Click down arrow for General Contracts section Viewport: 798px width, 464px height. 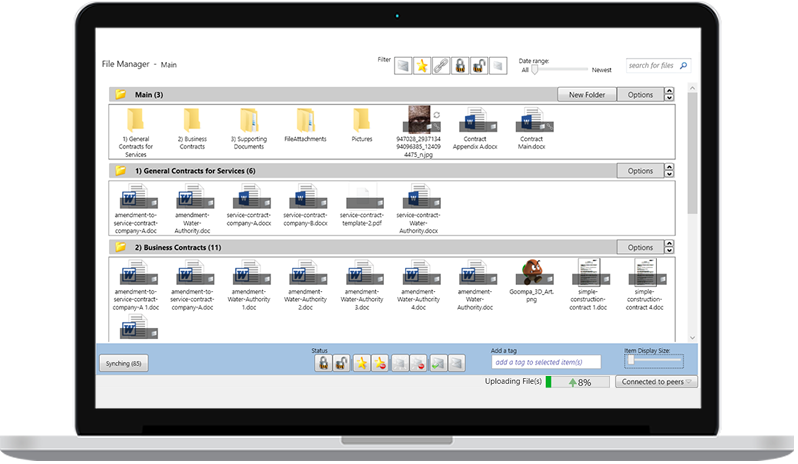coord(669,174)
